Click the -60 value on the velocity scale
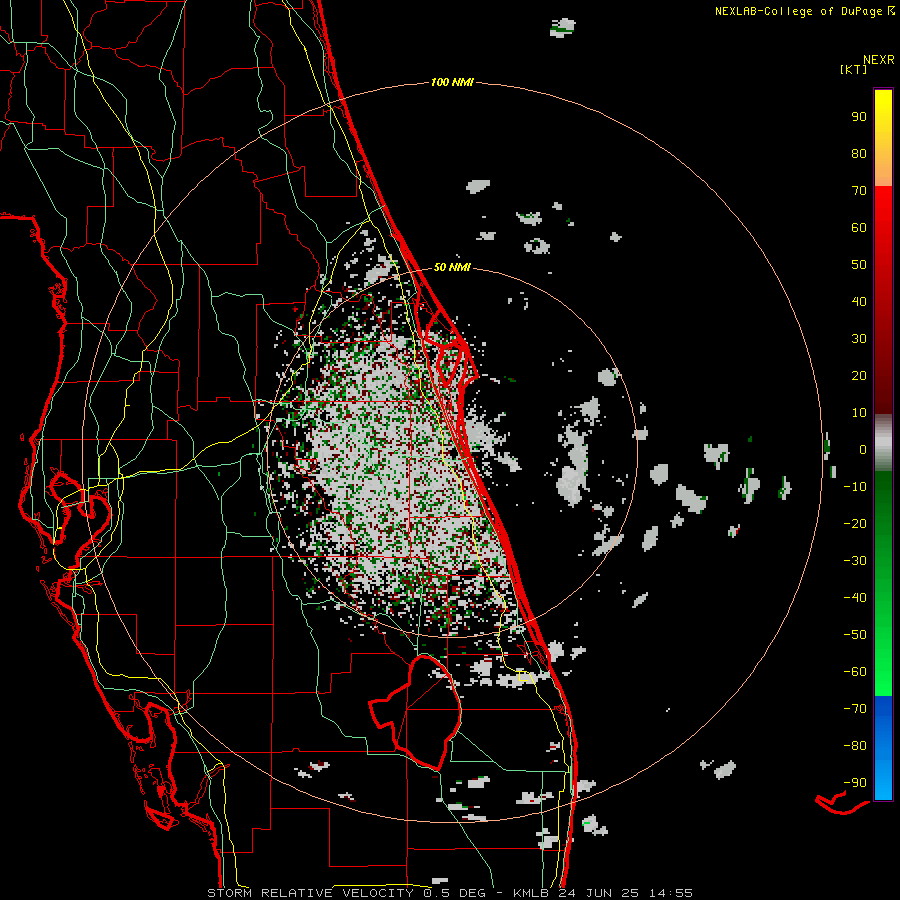The height and width of the screenshot is (900, 900). (x=855, y=672)
